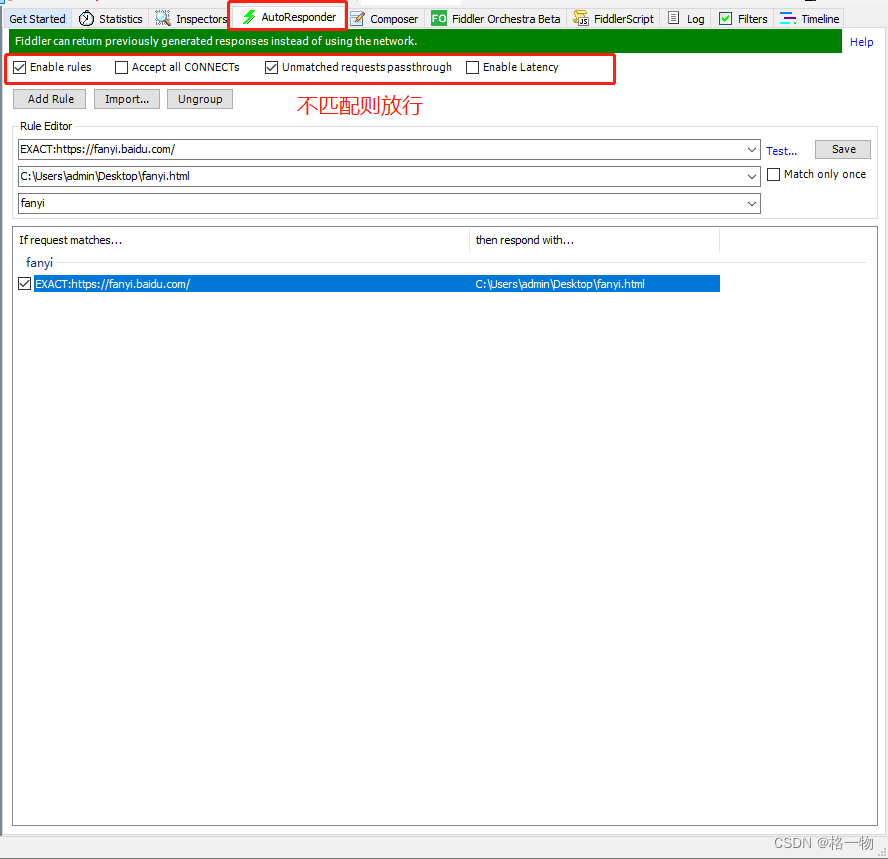Image resolution: width=888 pixels, height=859 pixels.
Task: Expand the response file path dropdown
Action: coord(752,177)
